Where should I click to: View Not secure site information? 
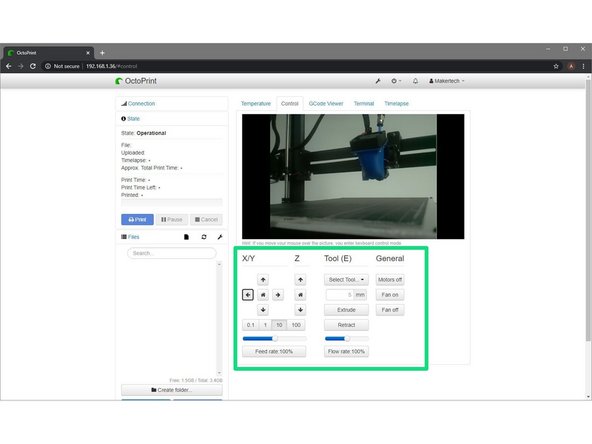point(62,66)
